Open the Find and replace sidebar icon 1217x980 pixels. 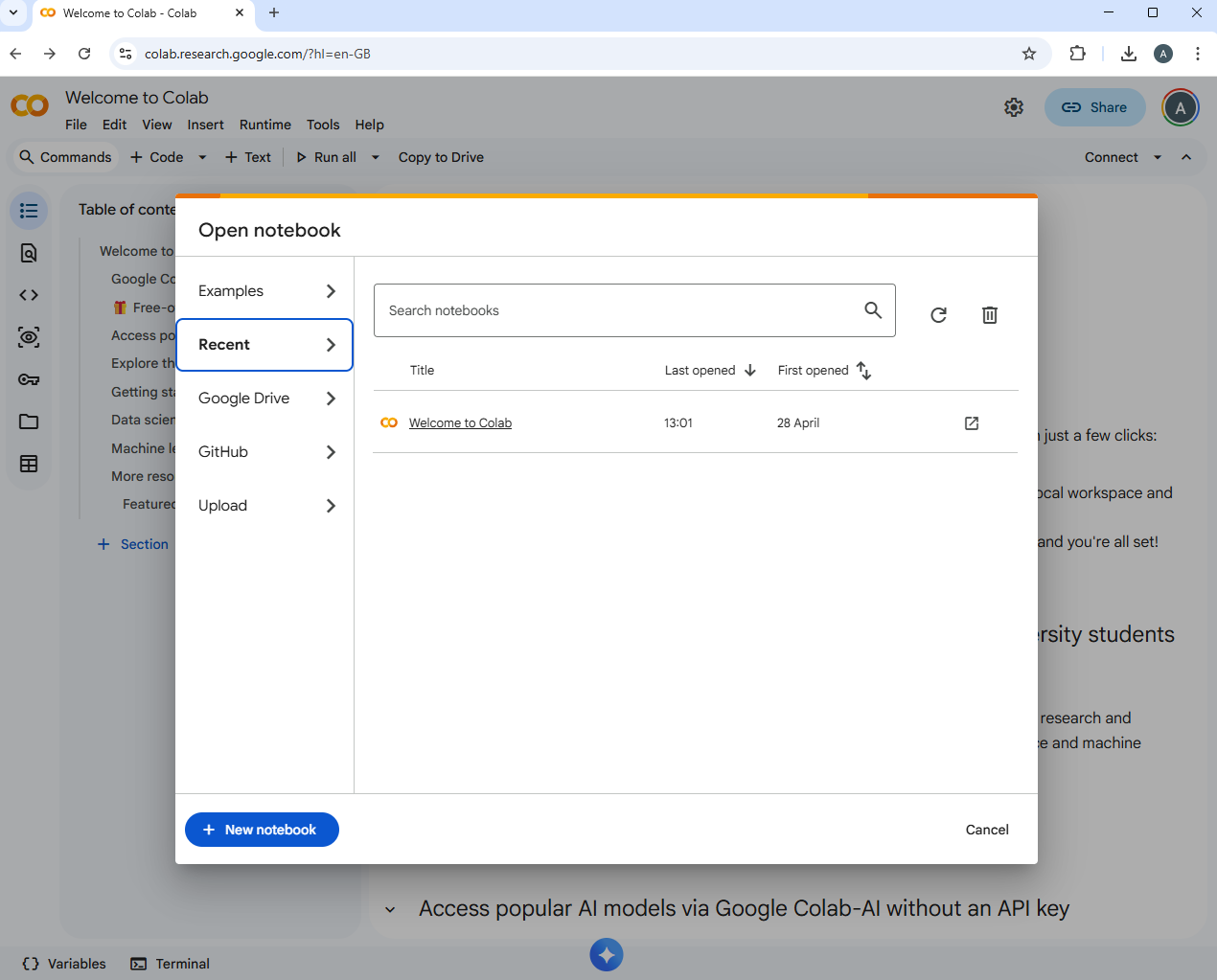pyautogui.click(x=29, y=253)
